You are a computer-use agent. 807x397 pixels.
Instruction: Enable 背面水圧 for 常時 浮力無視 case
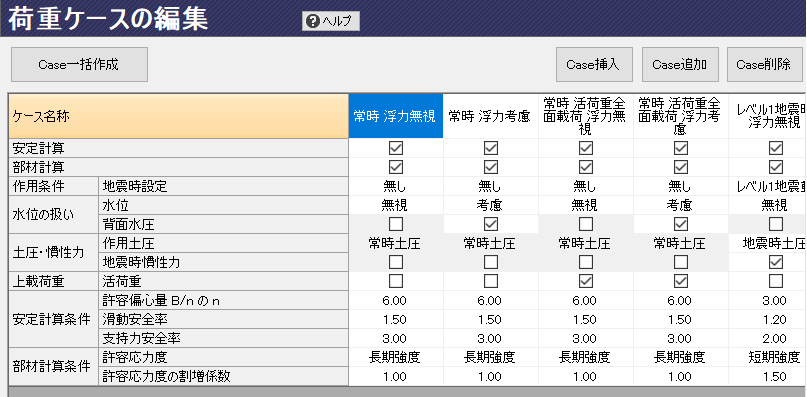coord(396,224)
